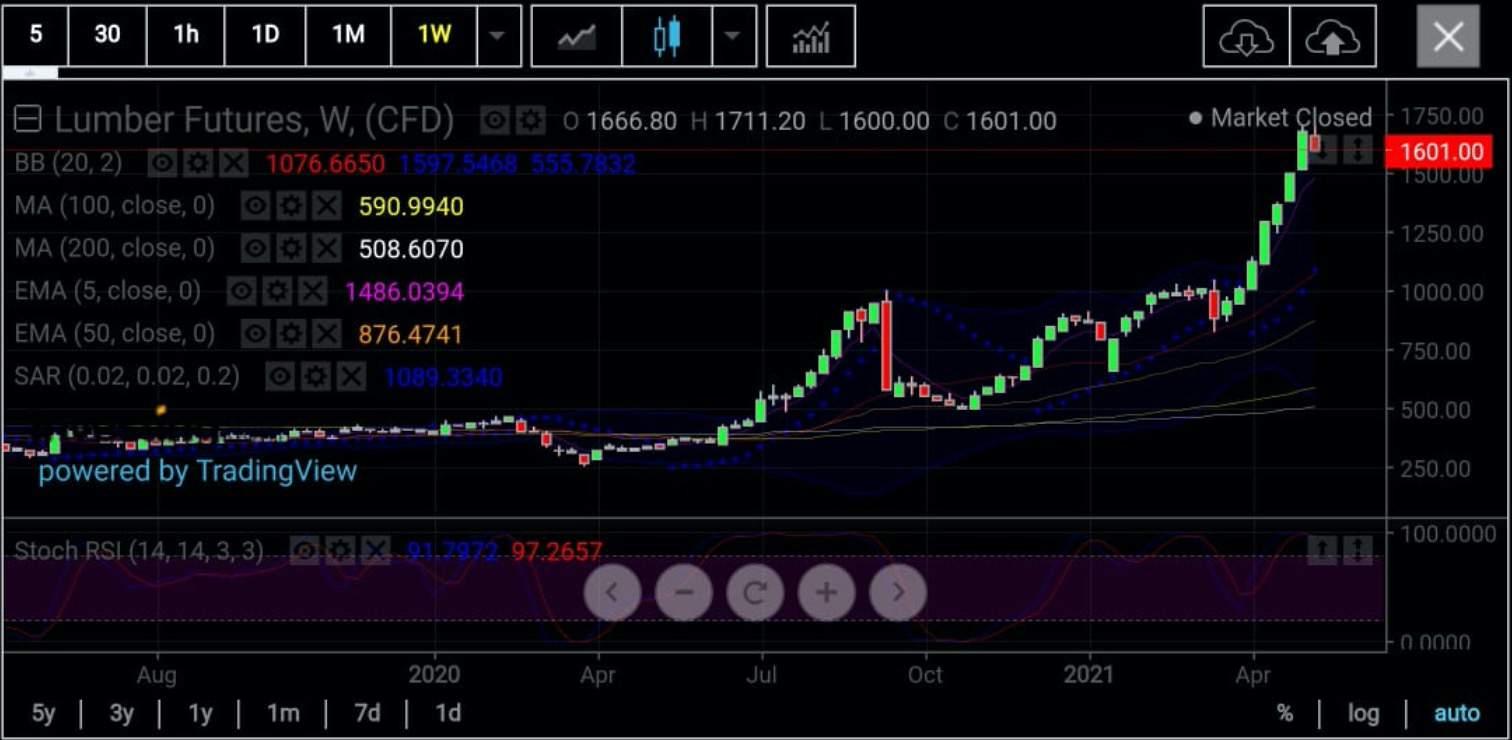Open EMA (5, close, 0) settings gear
This screenshot has height=740, width=1512.
click(x=277, y=291)
